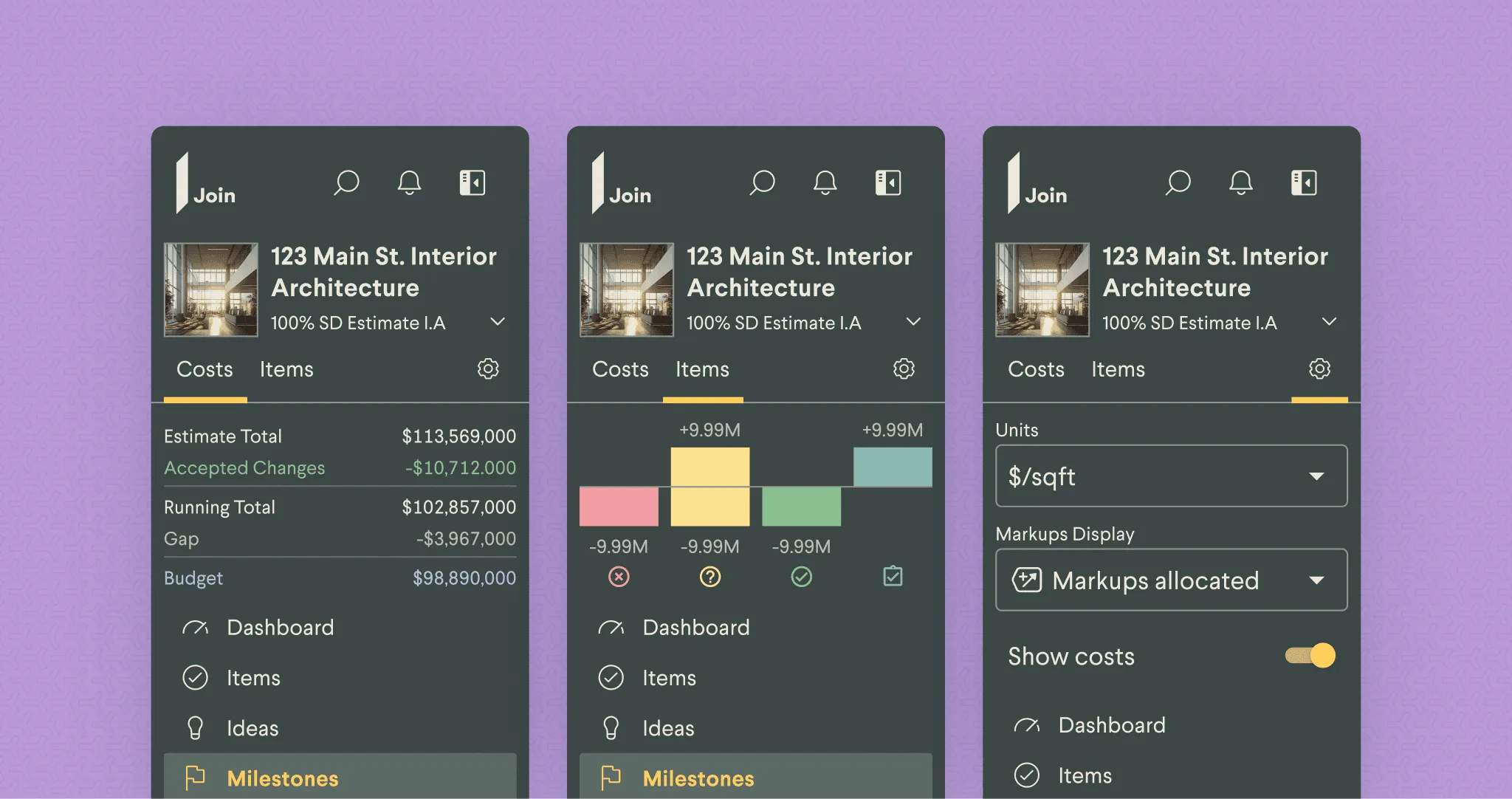Click the project thumbnail image
The image size is (1512, 799).
[210, 289]
